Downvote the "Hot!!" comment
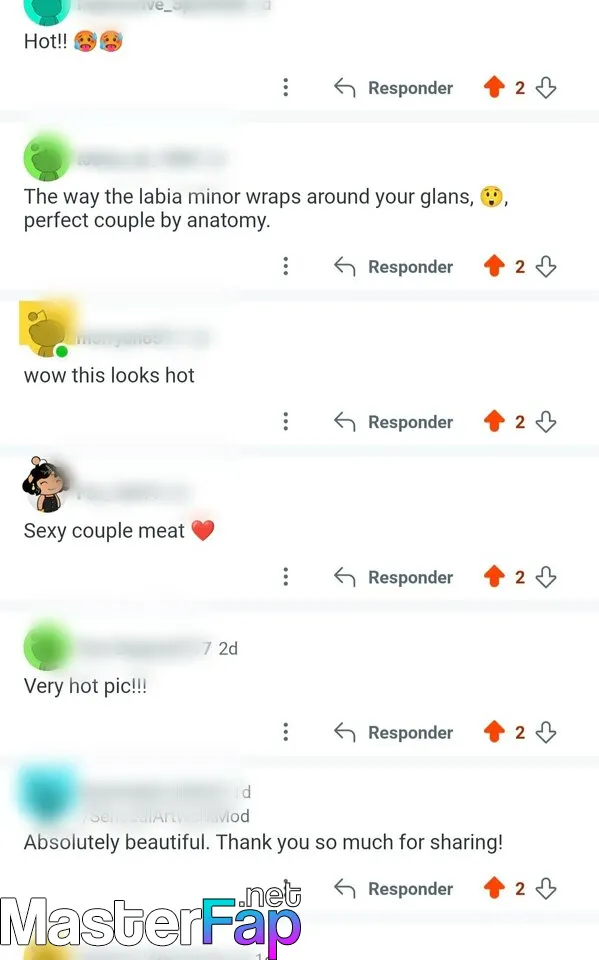This screenshot has width=599, height=960. 546,88
